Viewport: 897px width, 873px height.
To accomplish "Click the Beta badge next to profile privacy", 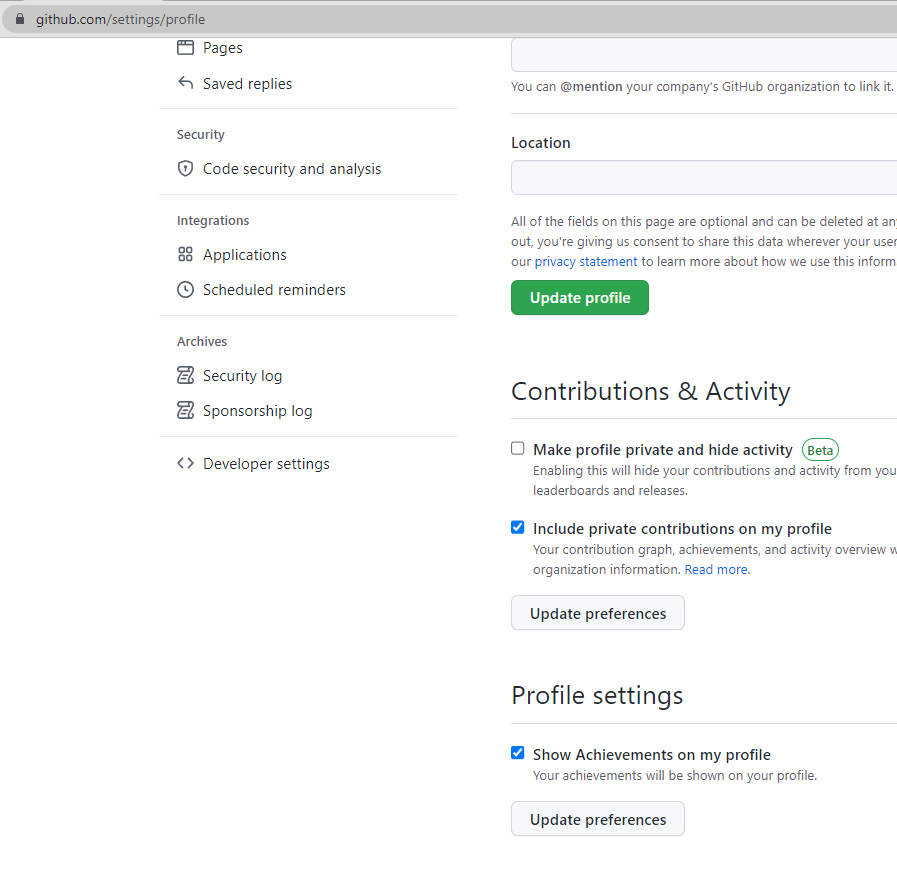I will click(820, 450).
